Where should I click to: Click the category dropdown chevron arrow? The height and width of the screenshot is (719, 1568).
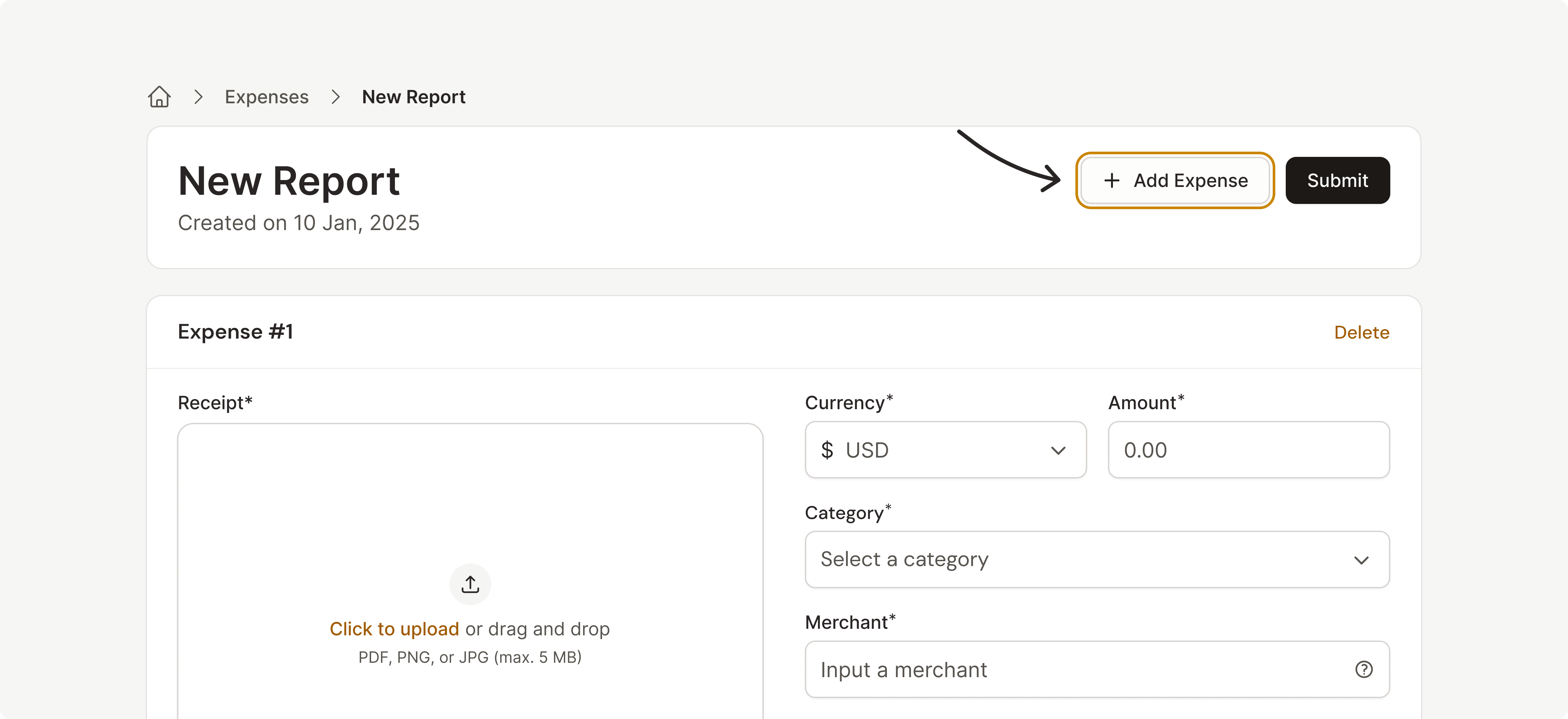pyautogui.click(x=1361, y=560)
